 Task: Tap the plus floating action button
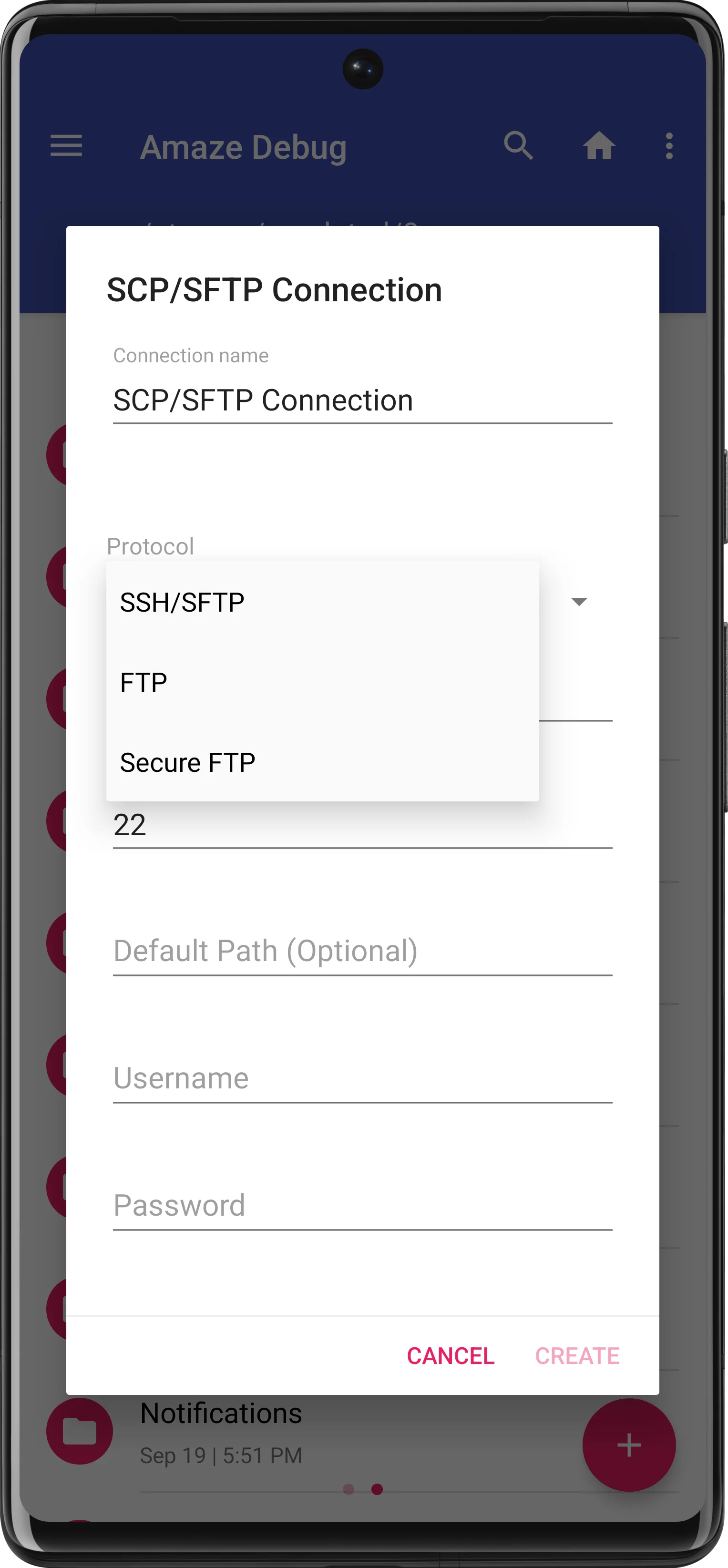tap(628, 1445)
